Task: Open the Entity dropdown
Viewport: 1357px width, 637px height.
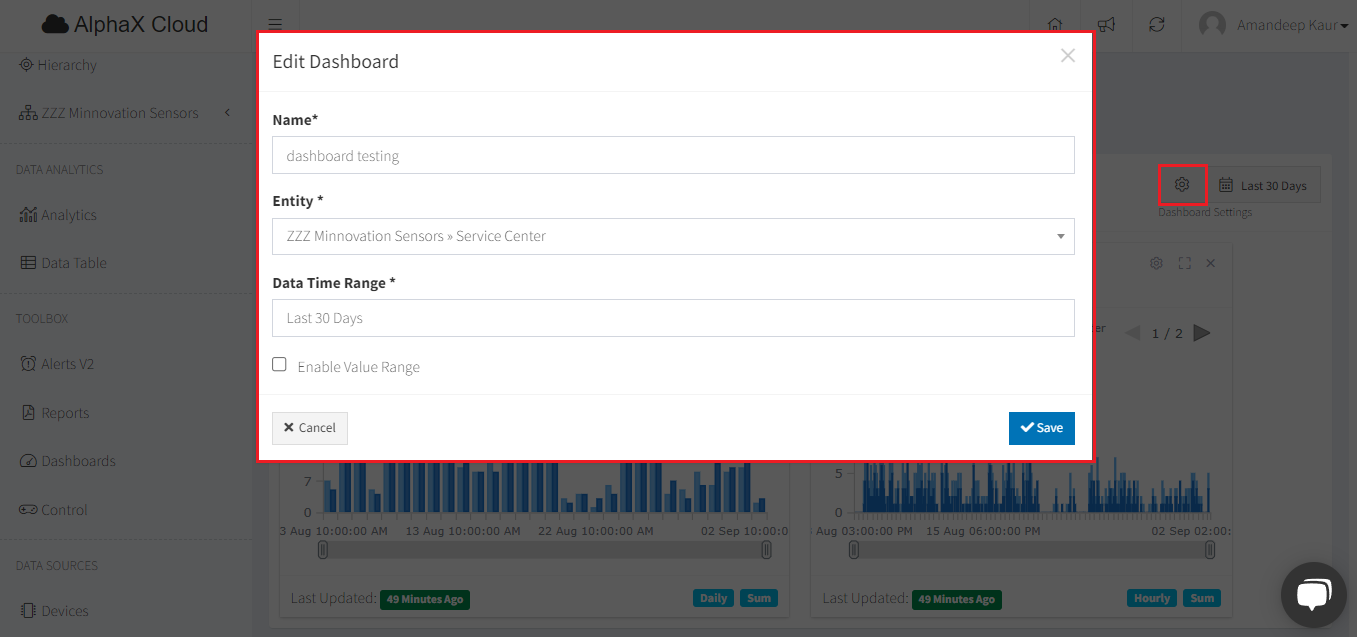Action: tap(673, 237)
